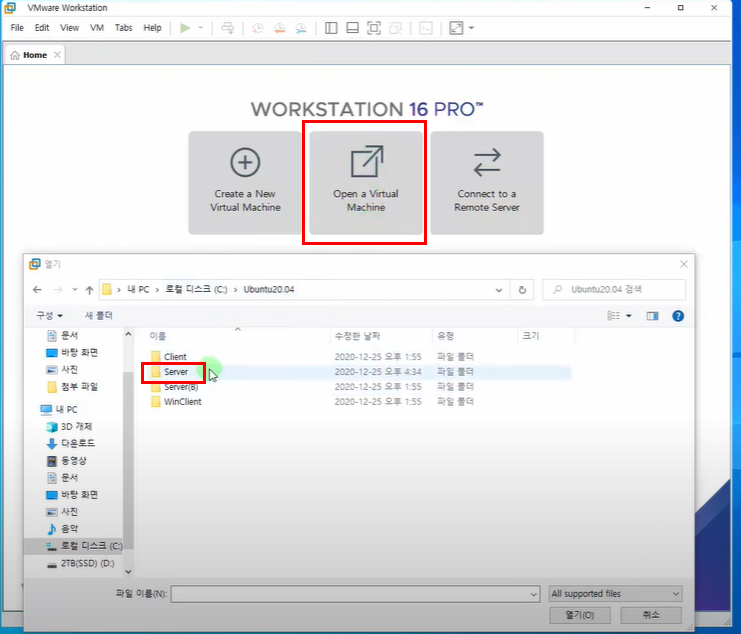The height and width of the screenshot is (634, 741).
Task: Click Create a New Virtual Machine tile
Action: point(245,183)
